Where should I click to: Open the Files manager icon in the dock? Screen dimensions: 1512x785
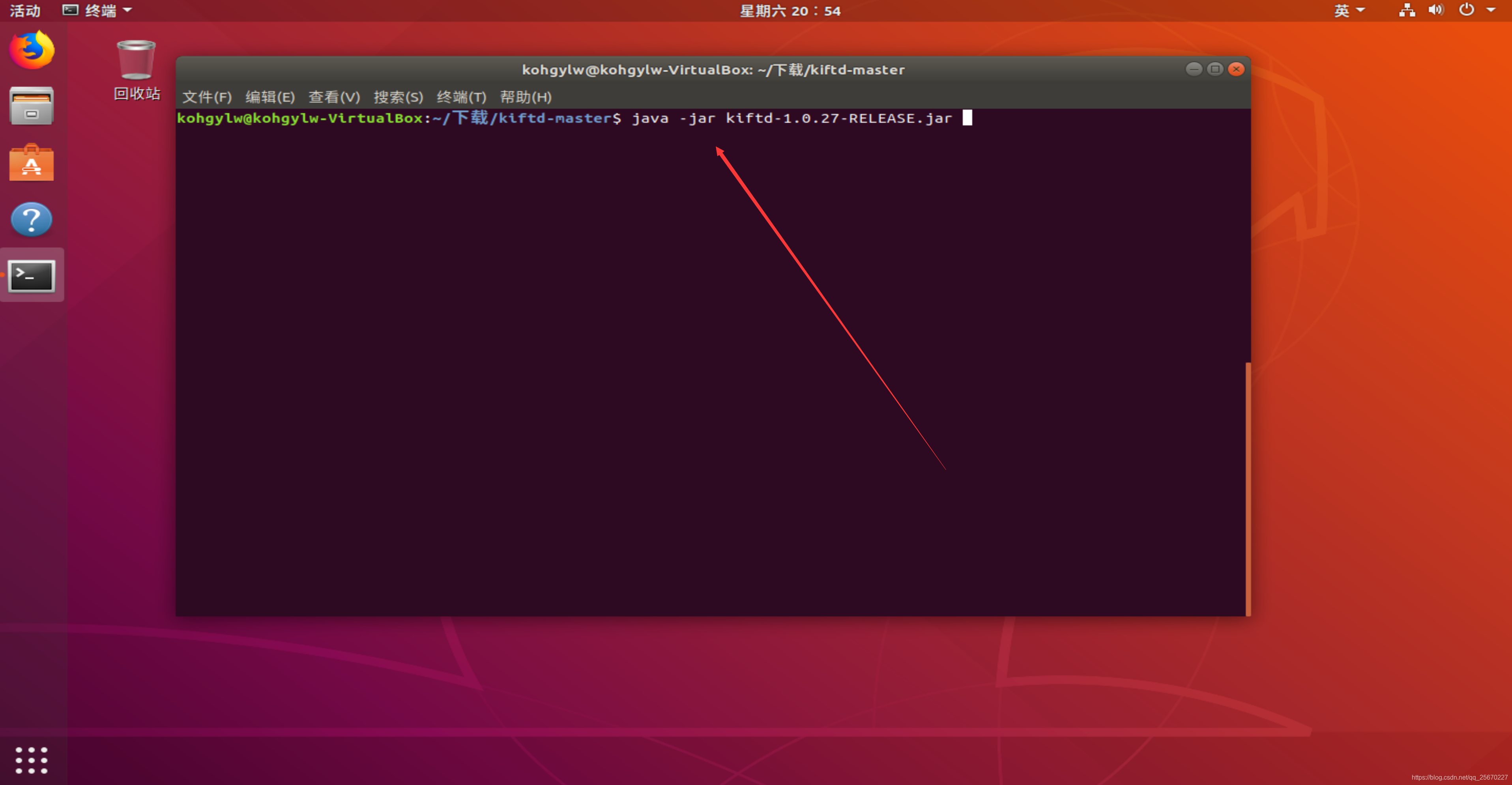[31, 106]
